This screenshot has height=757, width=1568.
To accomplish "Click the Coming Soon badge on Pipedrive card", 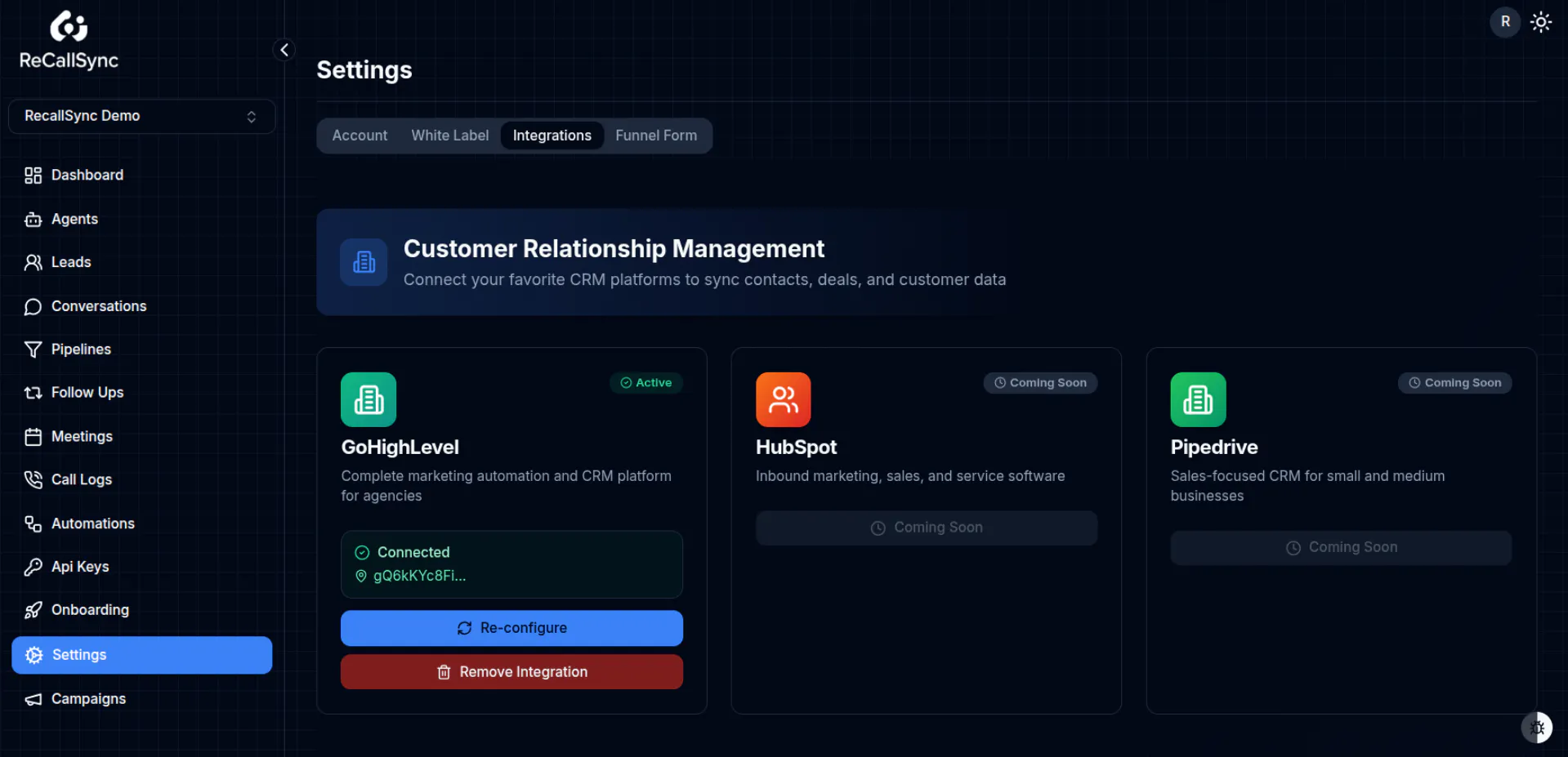I will pyautogui.click(x=1455, y=383).
